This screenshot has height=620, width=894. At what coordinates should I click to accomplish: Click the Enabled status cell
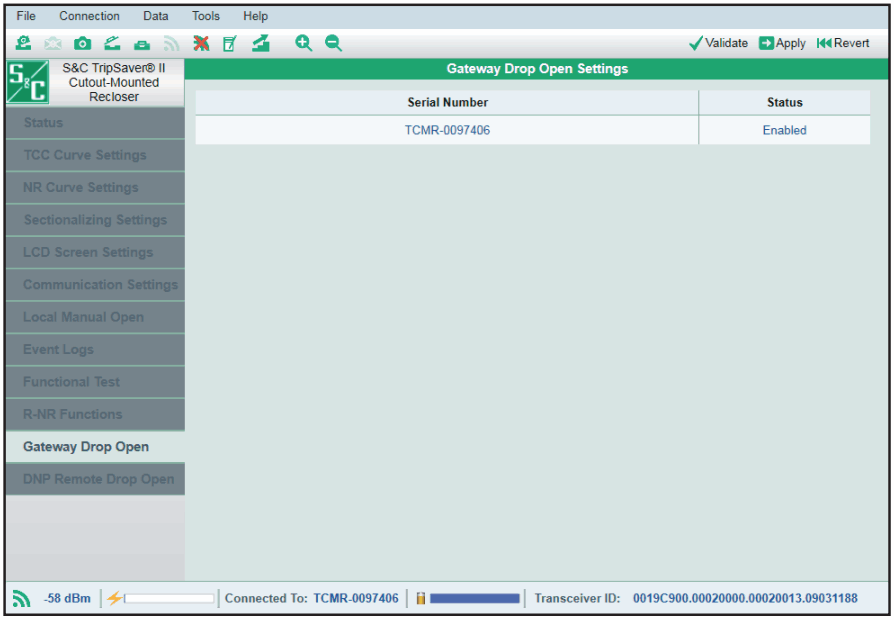[785, 130]
